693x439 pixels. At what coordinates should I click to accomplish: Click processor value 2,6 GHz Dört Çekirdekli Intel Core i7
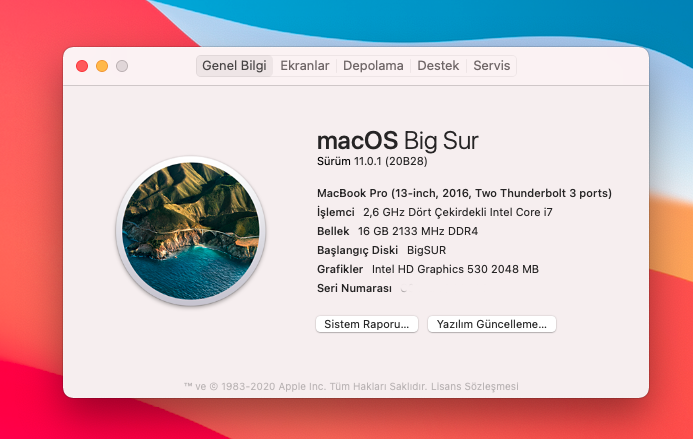pyautogui.click(x=458, y=212)
